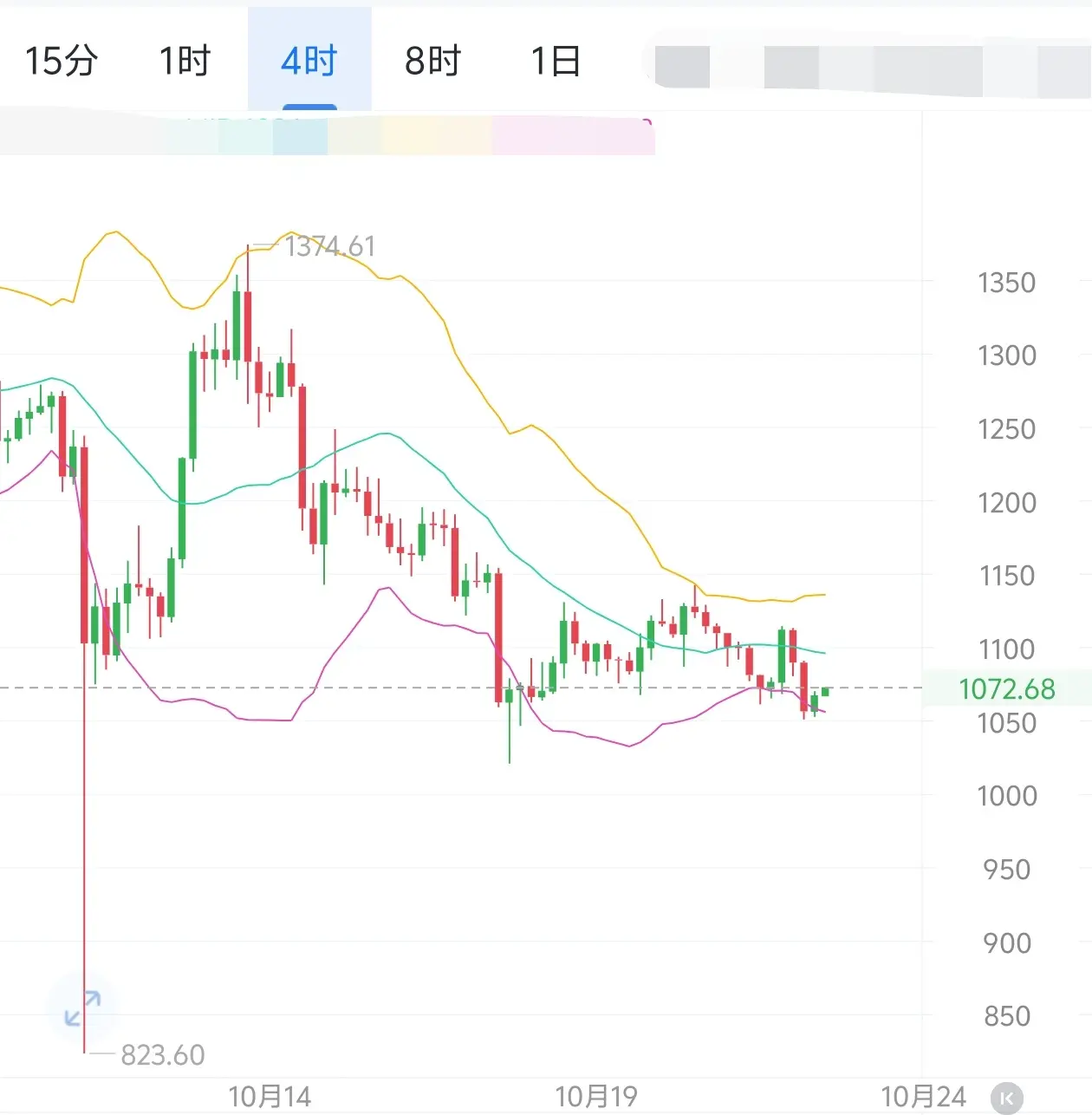Click the 950 price axis label
The image size is (1092, 1115).
1006,870
